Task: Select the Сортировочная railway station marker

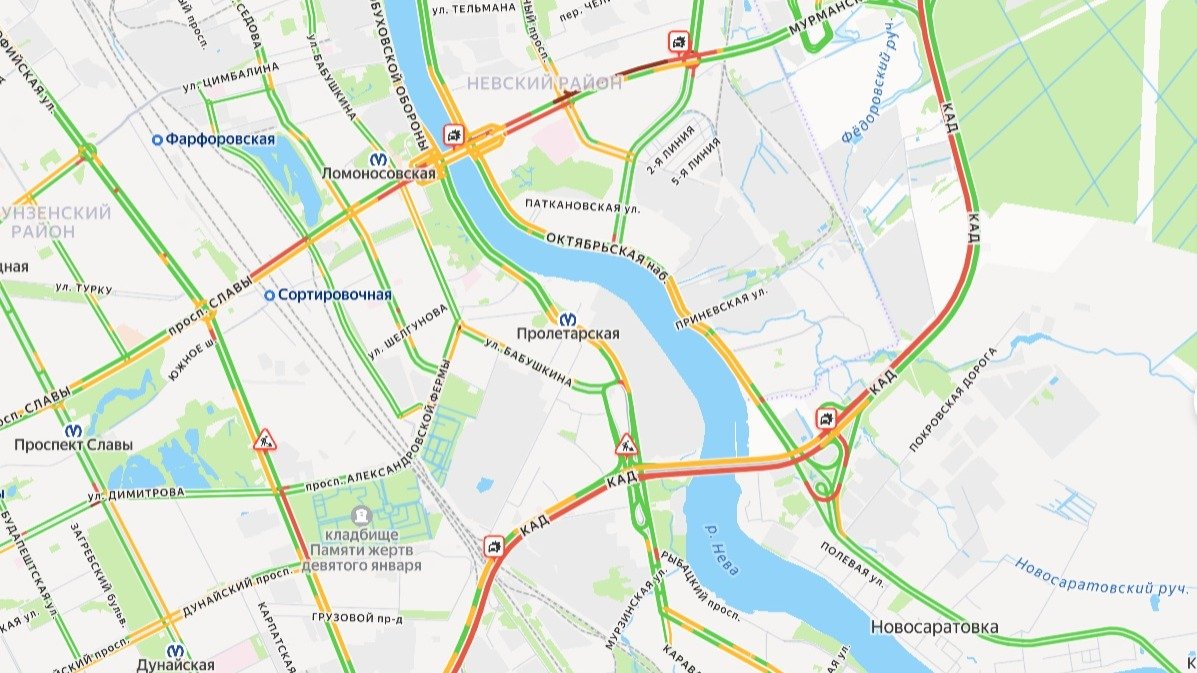Action: pos(269,295)
